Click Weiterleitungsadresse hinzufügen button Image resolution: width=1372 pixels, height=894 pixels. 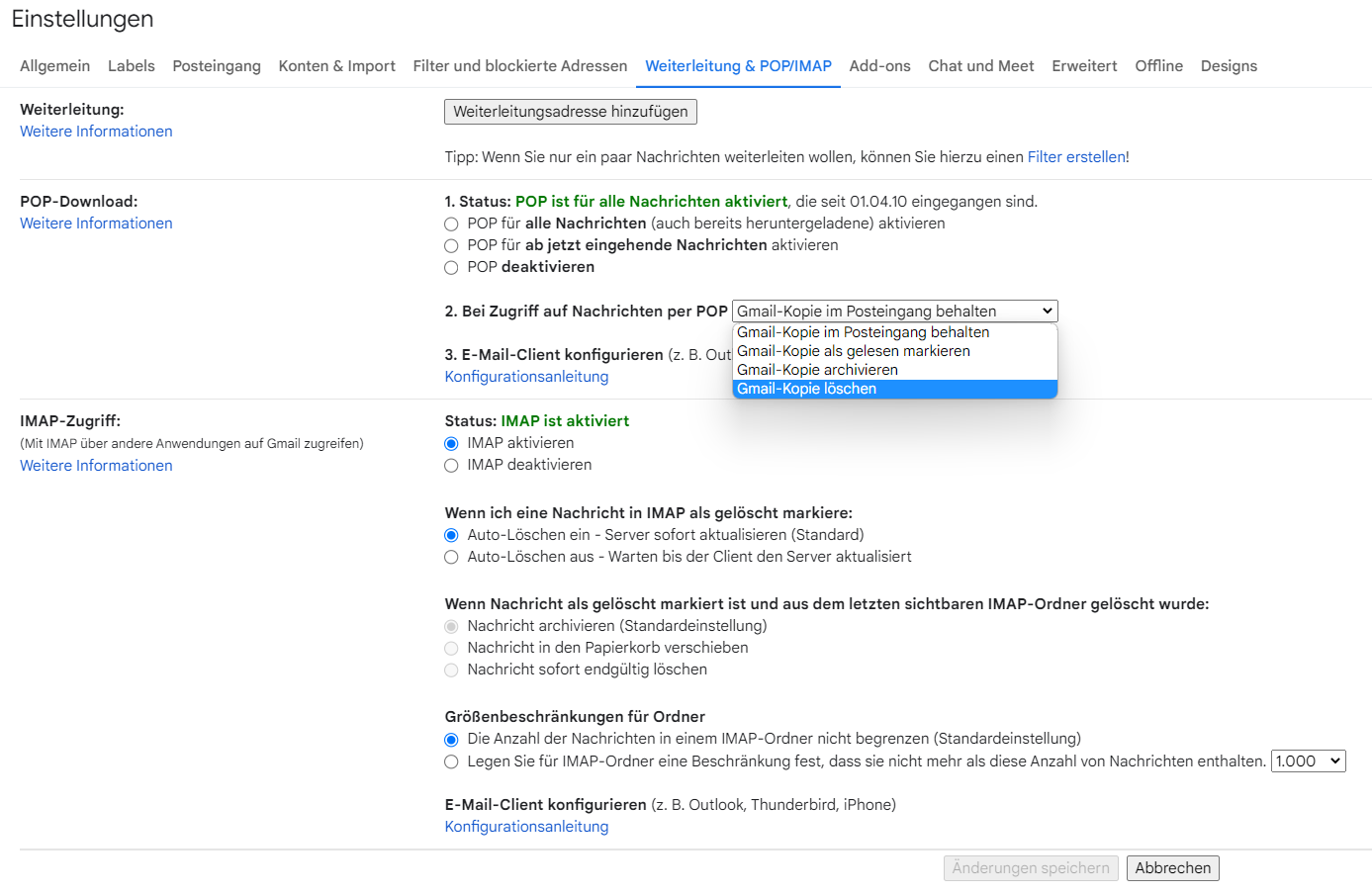coord(571,112)
